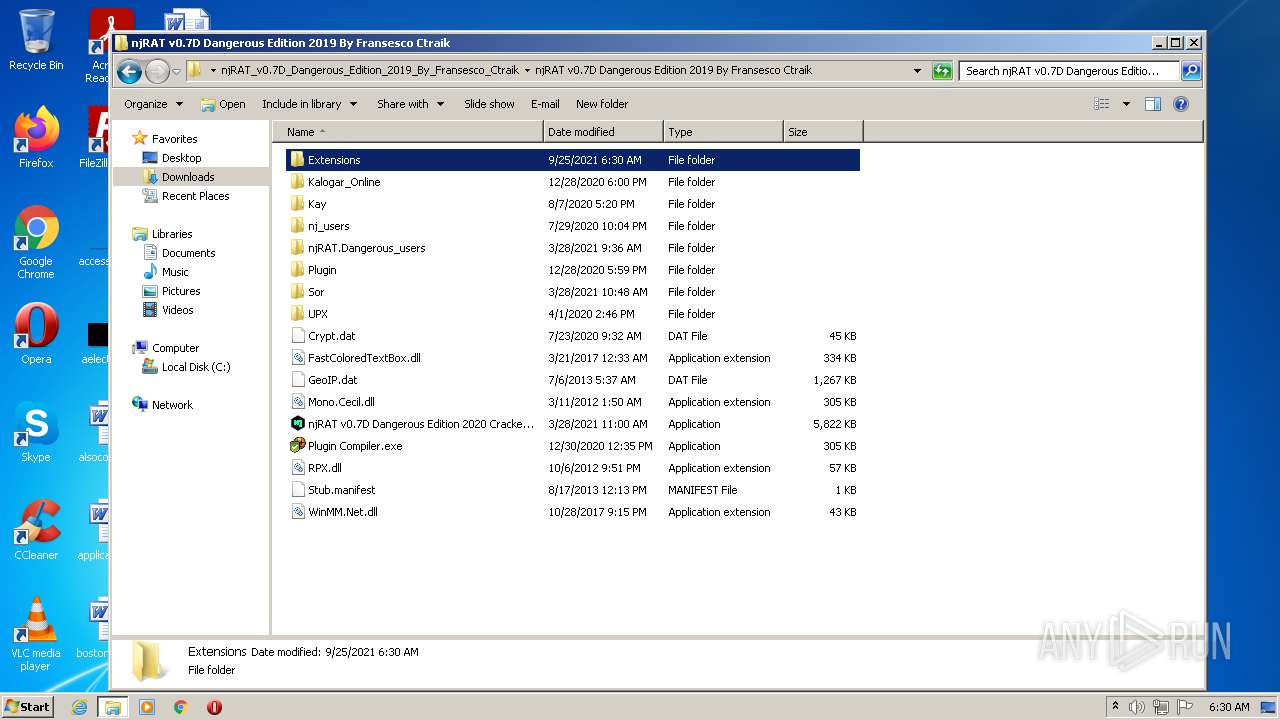
Task: Select Favorites in the navigation pane
Action: tap(174, 139)
